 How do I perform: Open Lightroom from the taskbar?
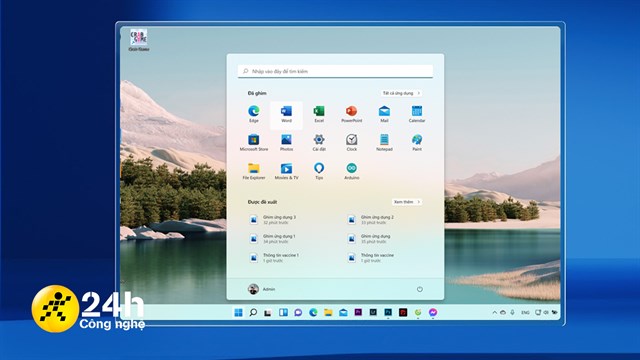(x=373, y=312)
